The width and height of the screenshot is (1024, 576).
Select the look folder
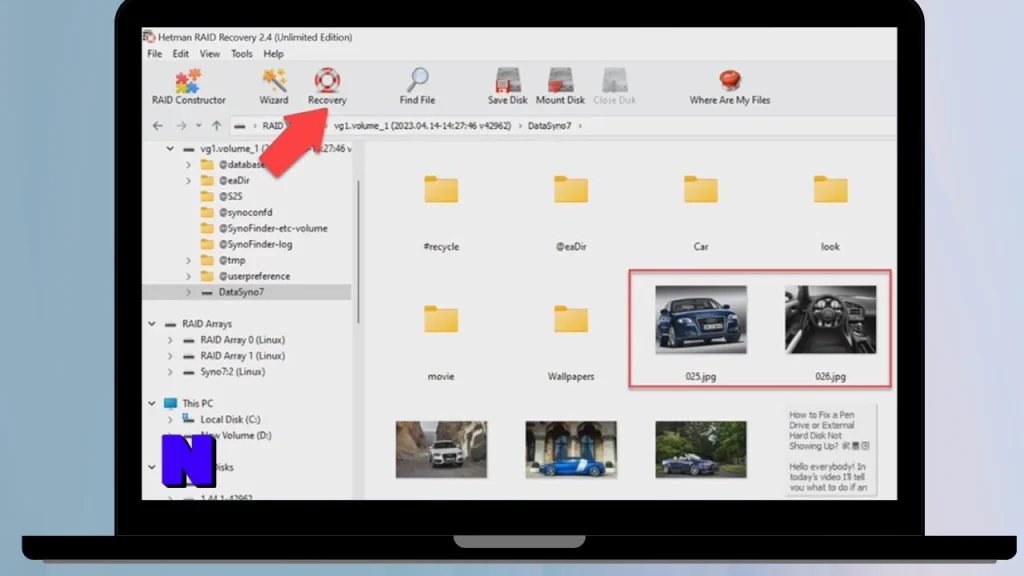pyautogui.click(x=830, y=189)
